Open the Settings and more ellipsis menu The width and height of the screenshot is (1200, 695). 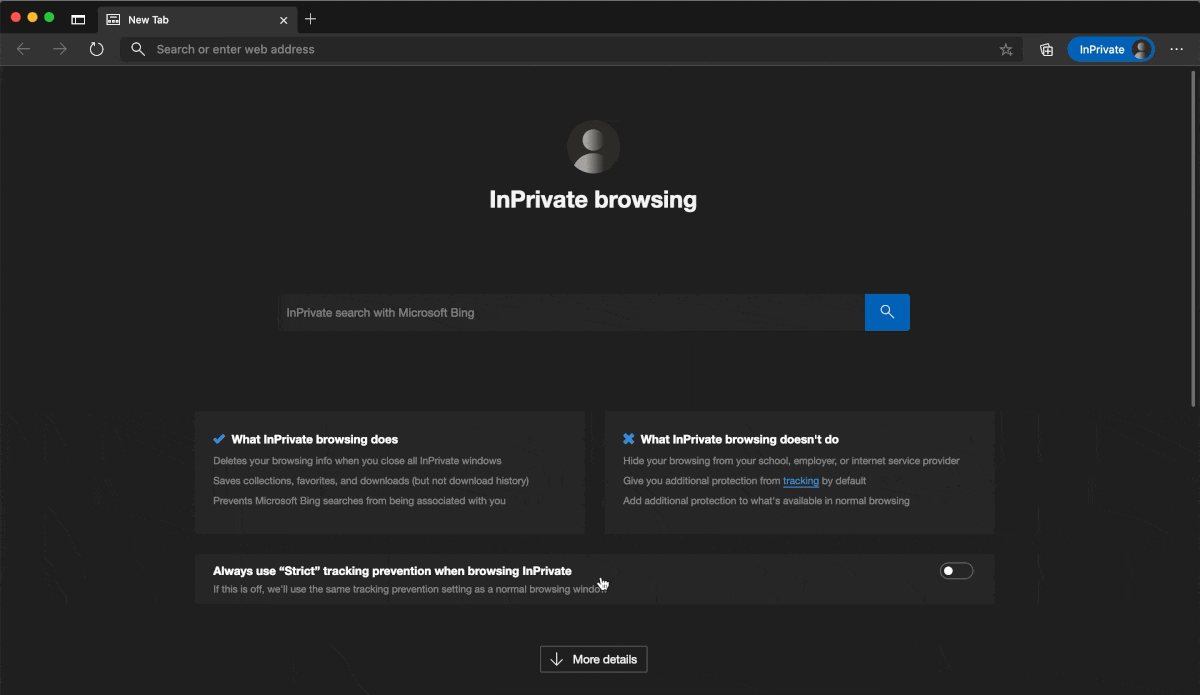[1176, 49]
